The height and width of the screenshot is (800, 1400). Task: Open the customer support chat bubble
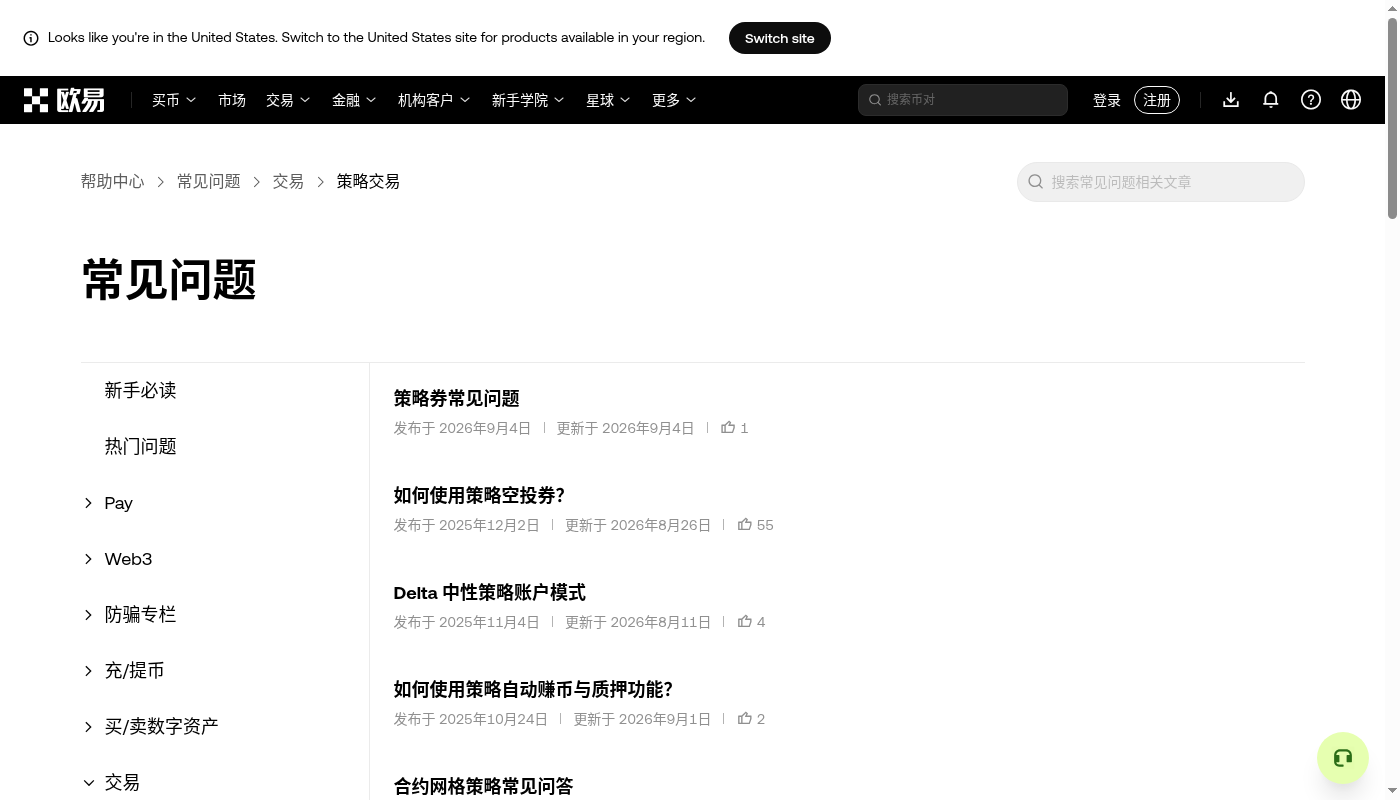(x=1343, y=758)
